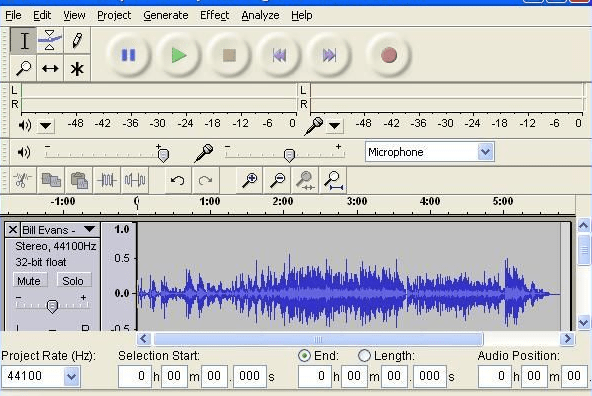Click Selection Start milliseconds field
The image size is (592, 396).
(x=250, y=376)
